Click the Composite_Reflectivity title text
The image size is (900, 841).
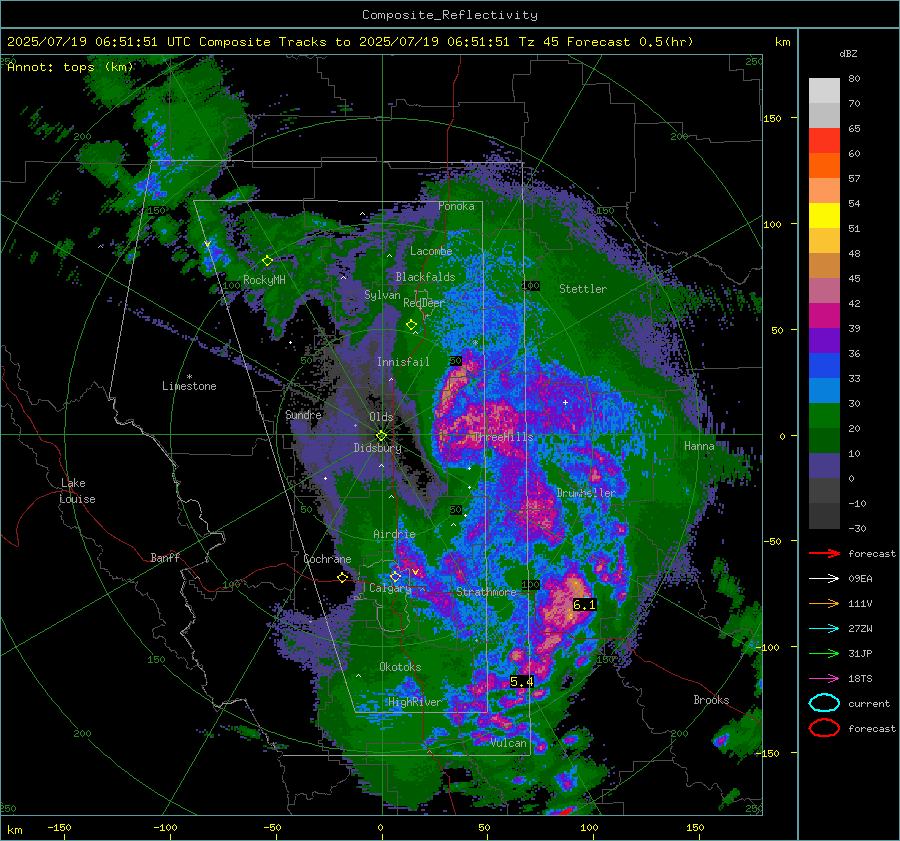pos(450,15)
